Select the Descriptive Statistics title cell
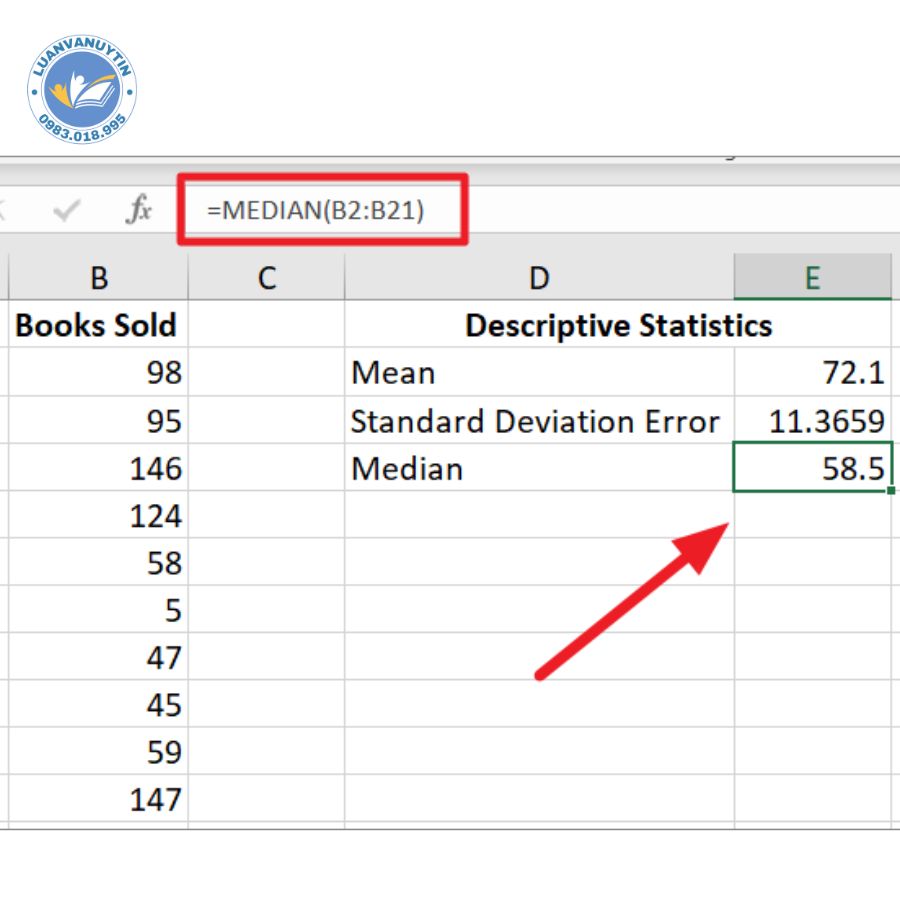This screenshot has height=900, width=900. pos(617,325)
